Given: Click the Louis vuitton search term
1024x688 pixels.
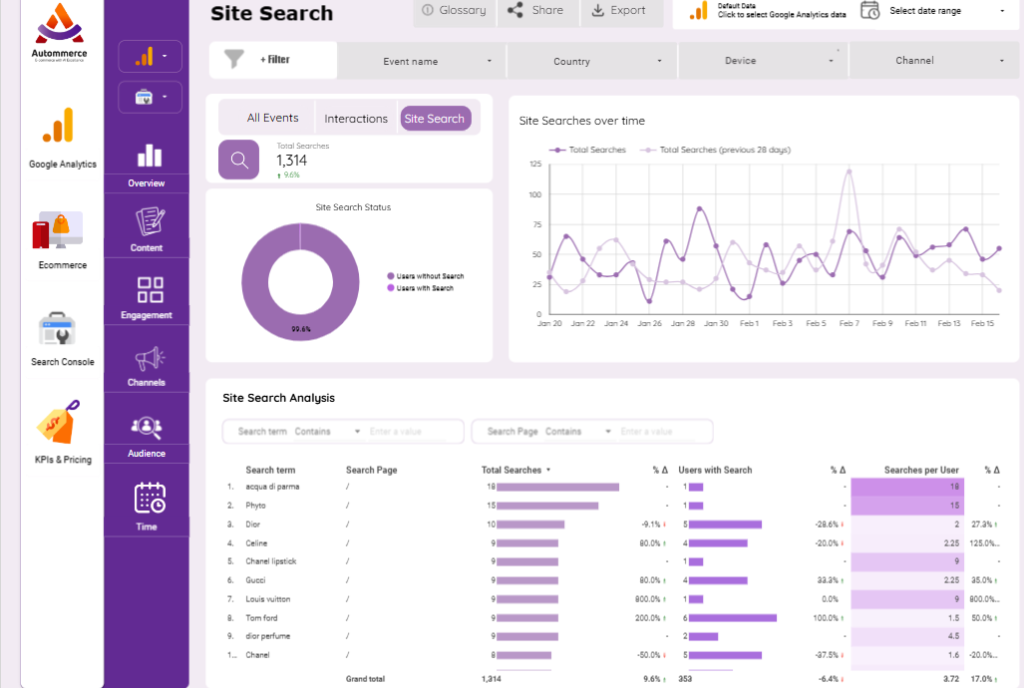Looking at the screenshot, I should coord(268,599).
